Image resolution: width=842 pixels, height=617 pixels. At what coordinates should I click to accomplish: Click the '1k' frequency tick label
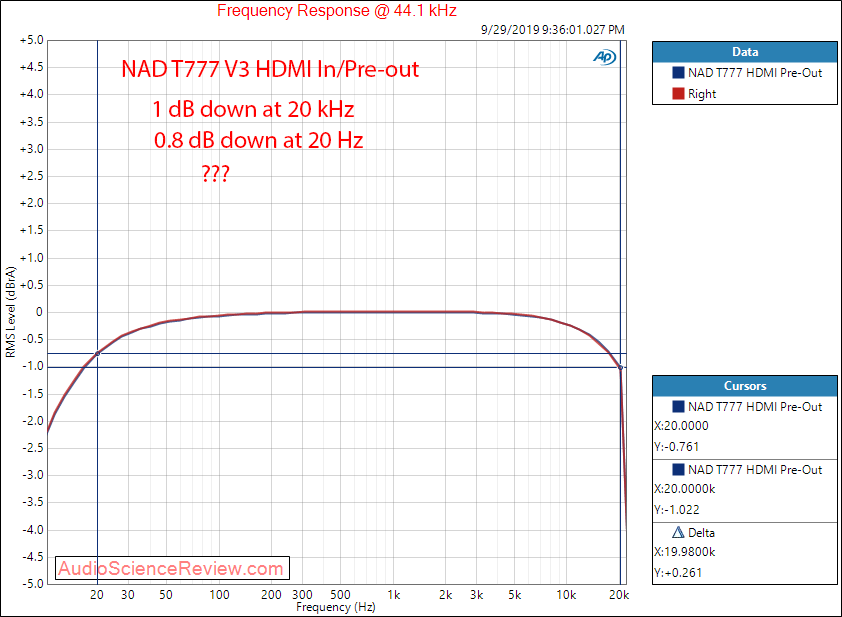pyautogui.click(x=394, y=595)
